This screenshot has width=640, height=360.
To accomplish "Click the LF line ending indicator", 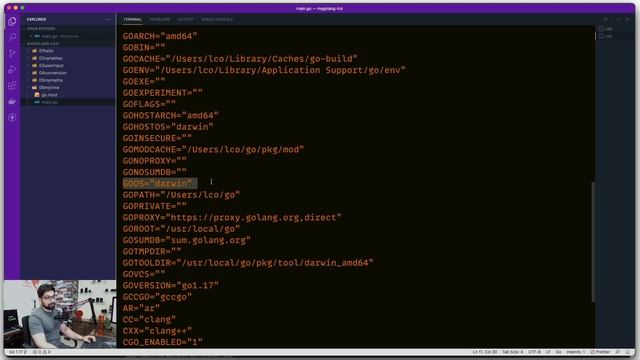I will click(548, 352).
